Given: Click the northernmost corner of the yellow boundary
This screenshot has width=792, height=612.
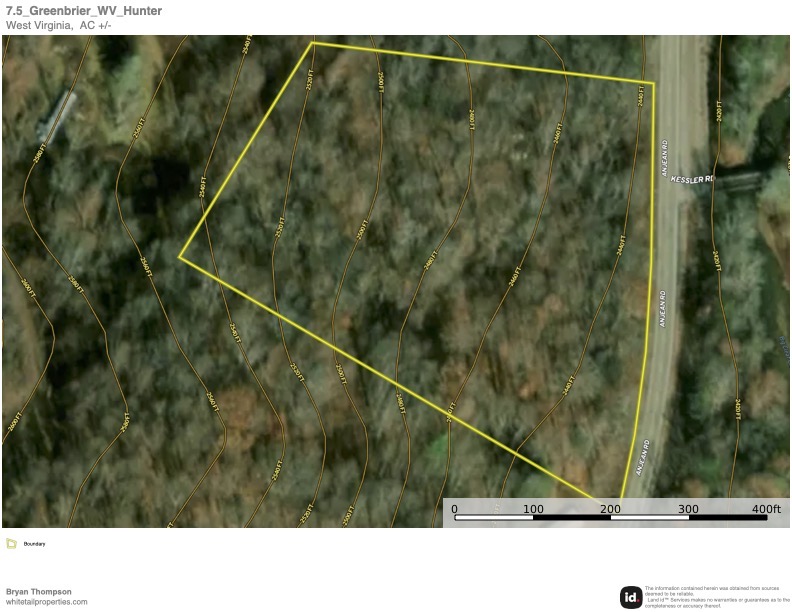Looking at the screenshot, I should click(x=313, y=43).
